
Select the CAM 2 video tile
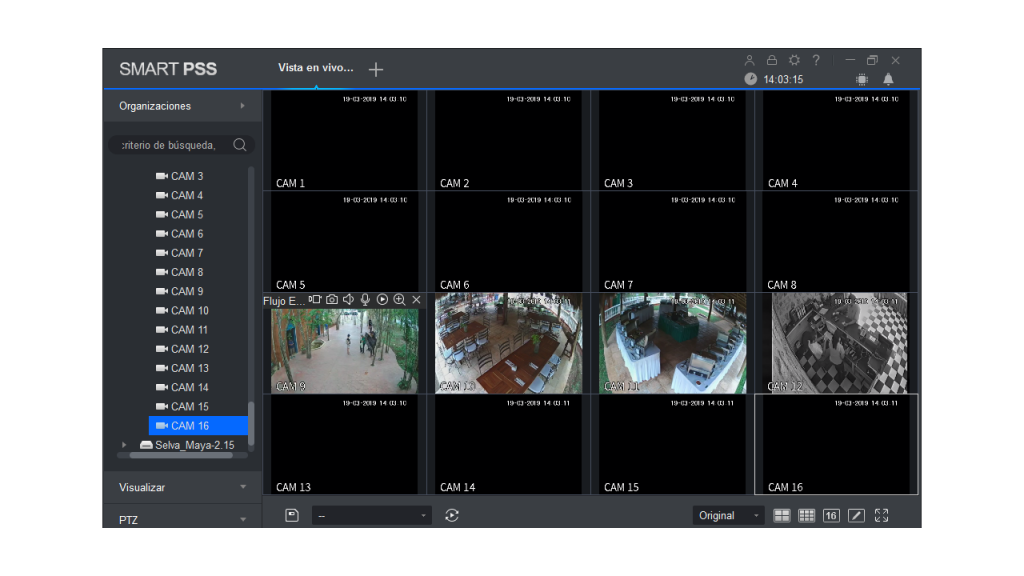point(508,140)
